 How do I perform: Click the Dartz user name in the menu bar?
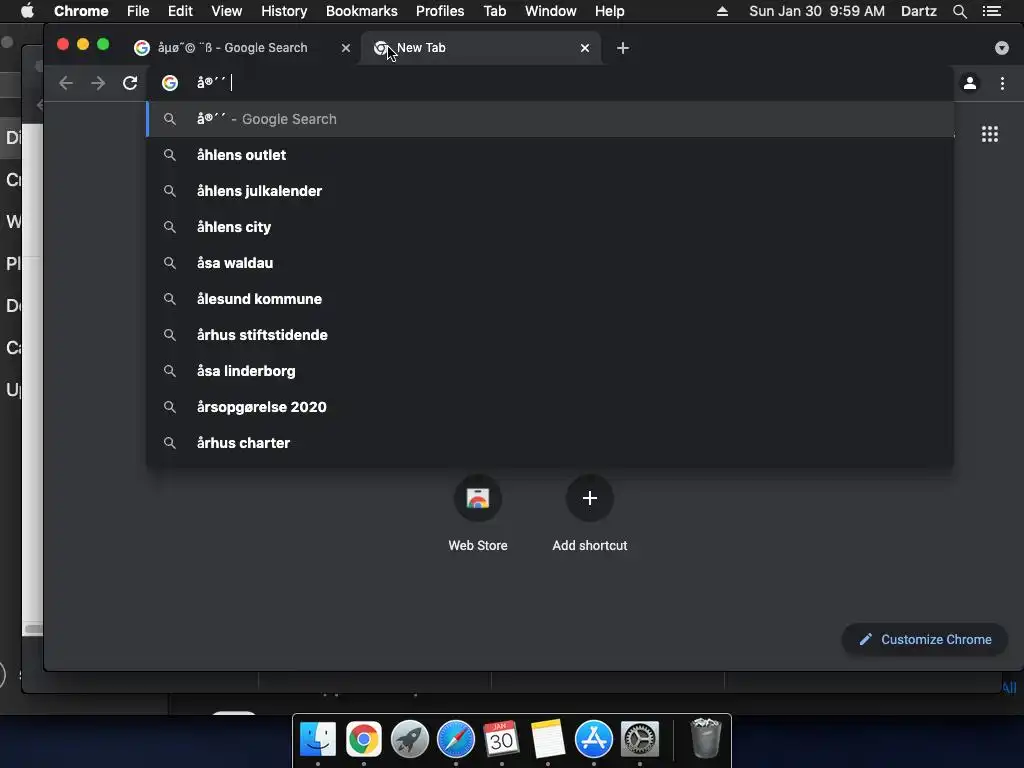(919, 11)
